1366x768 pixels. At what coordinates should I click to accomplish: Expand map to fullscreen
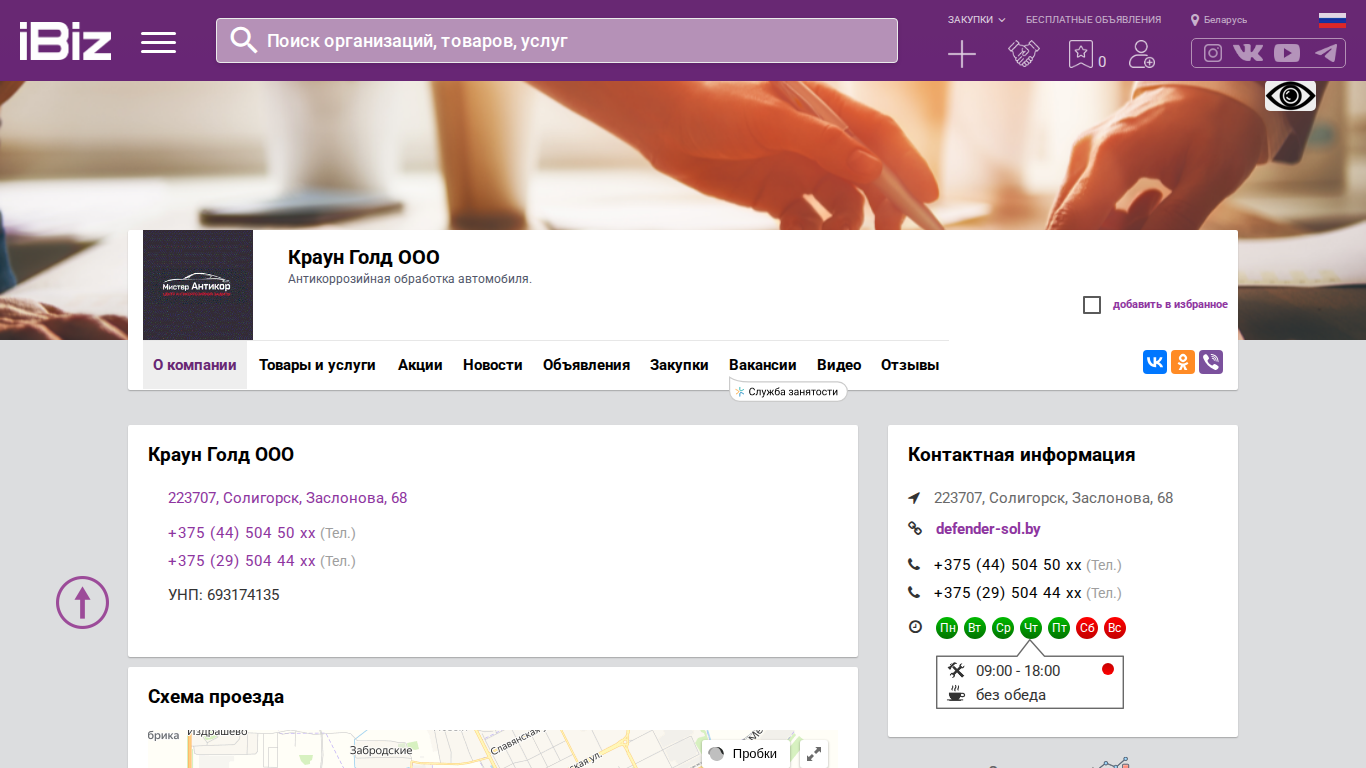coord(814,754)
